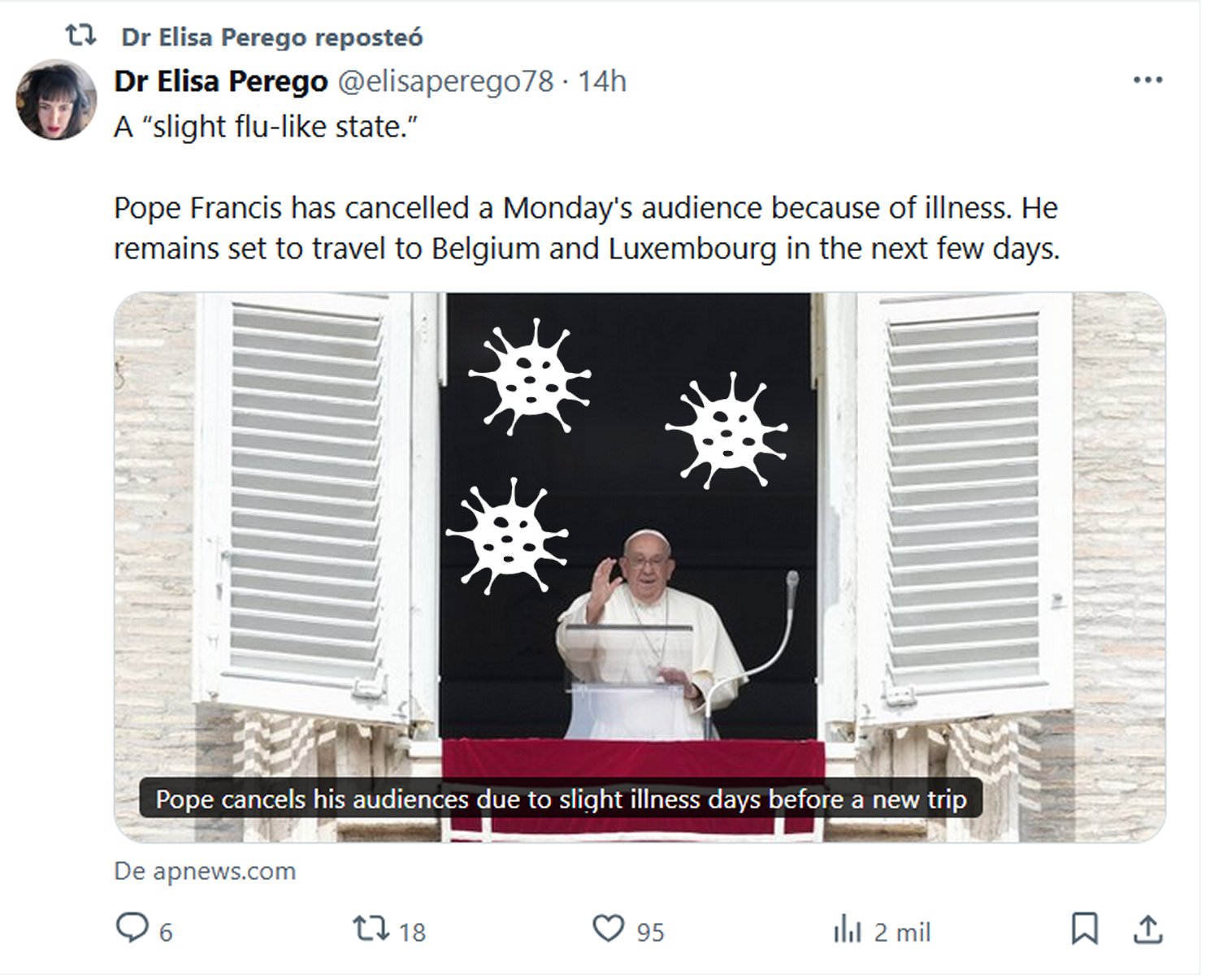
Task: Click the reply comment icon
Action: [132, 928]
